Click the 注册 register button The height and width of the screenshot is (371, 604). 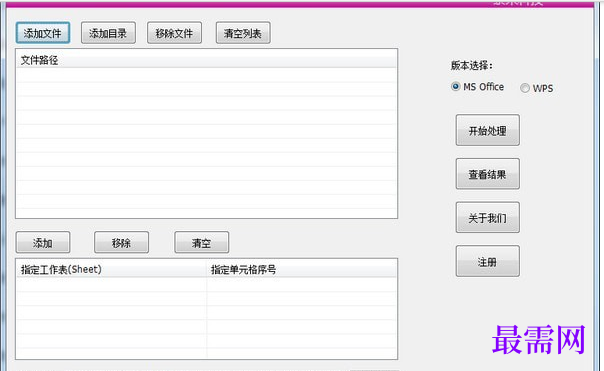click(x=488, y=262)
